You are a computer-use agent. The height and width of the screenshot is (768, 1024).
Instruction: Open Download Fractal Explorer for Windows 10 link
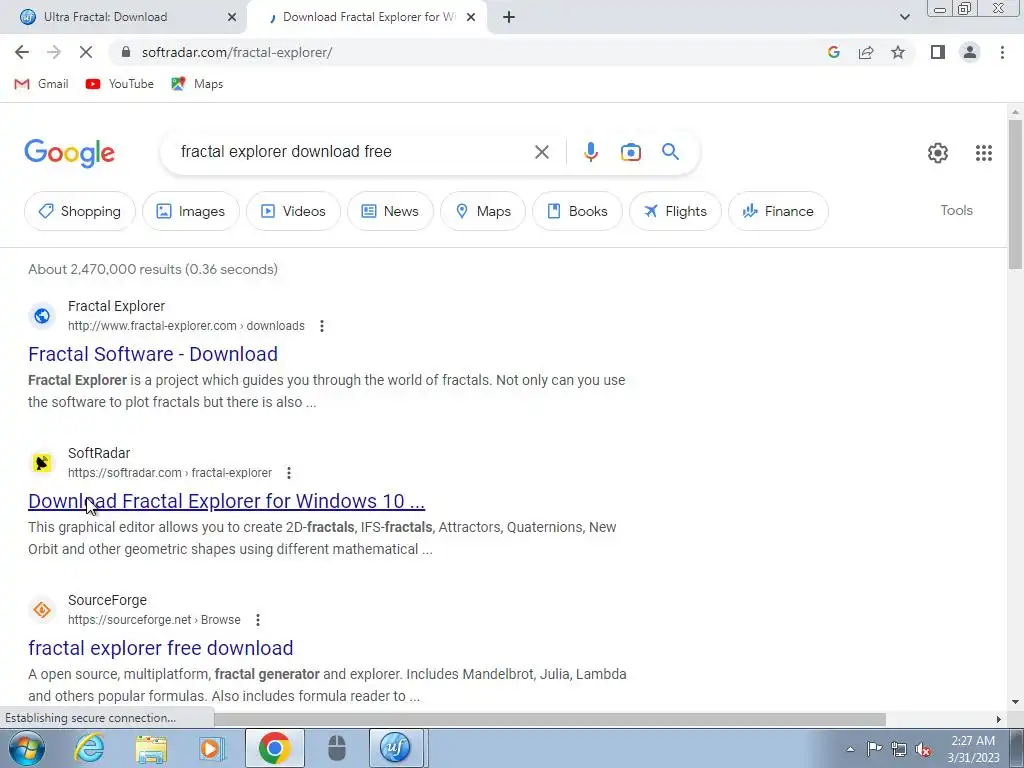click(x=227, y=501)
